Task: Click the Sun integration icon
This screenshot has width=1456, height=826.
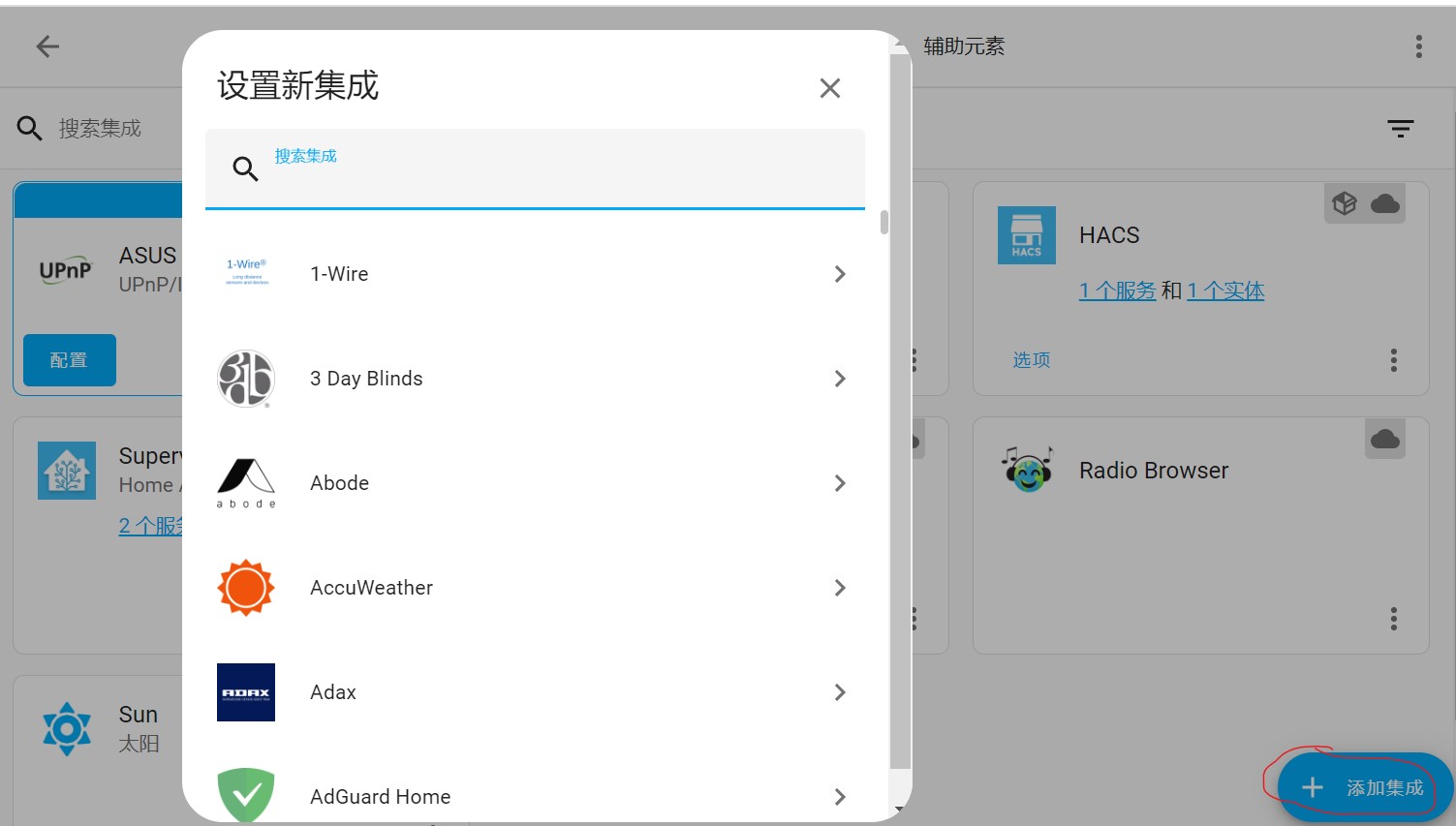Action: pyautogui.click(x=67, y=729)
